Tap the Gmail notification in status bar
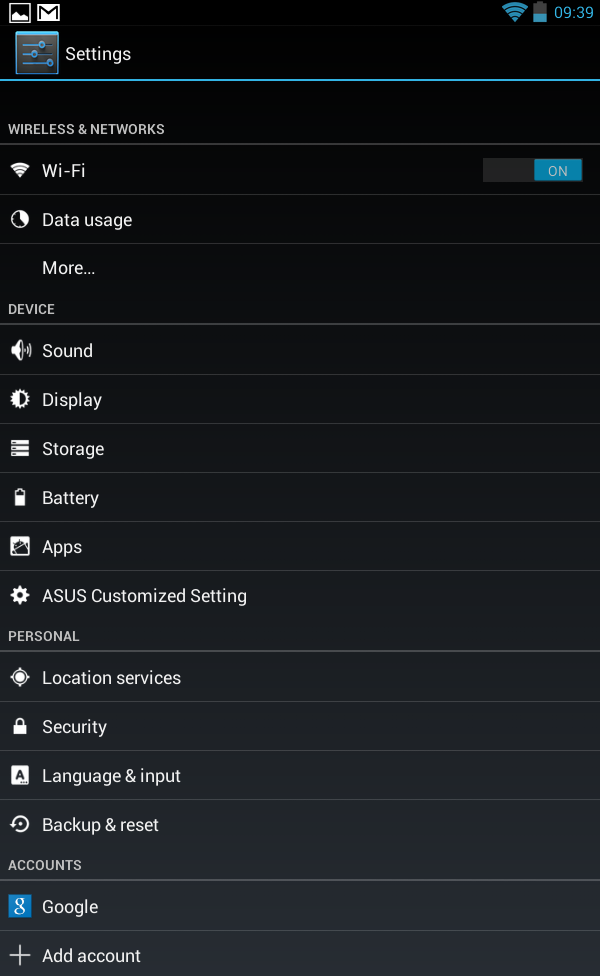 [x=48, y=12]
